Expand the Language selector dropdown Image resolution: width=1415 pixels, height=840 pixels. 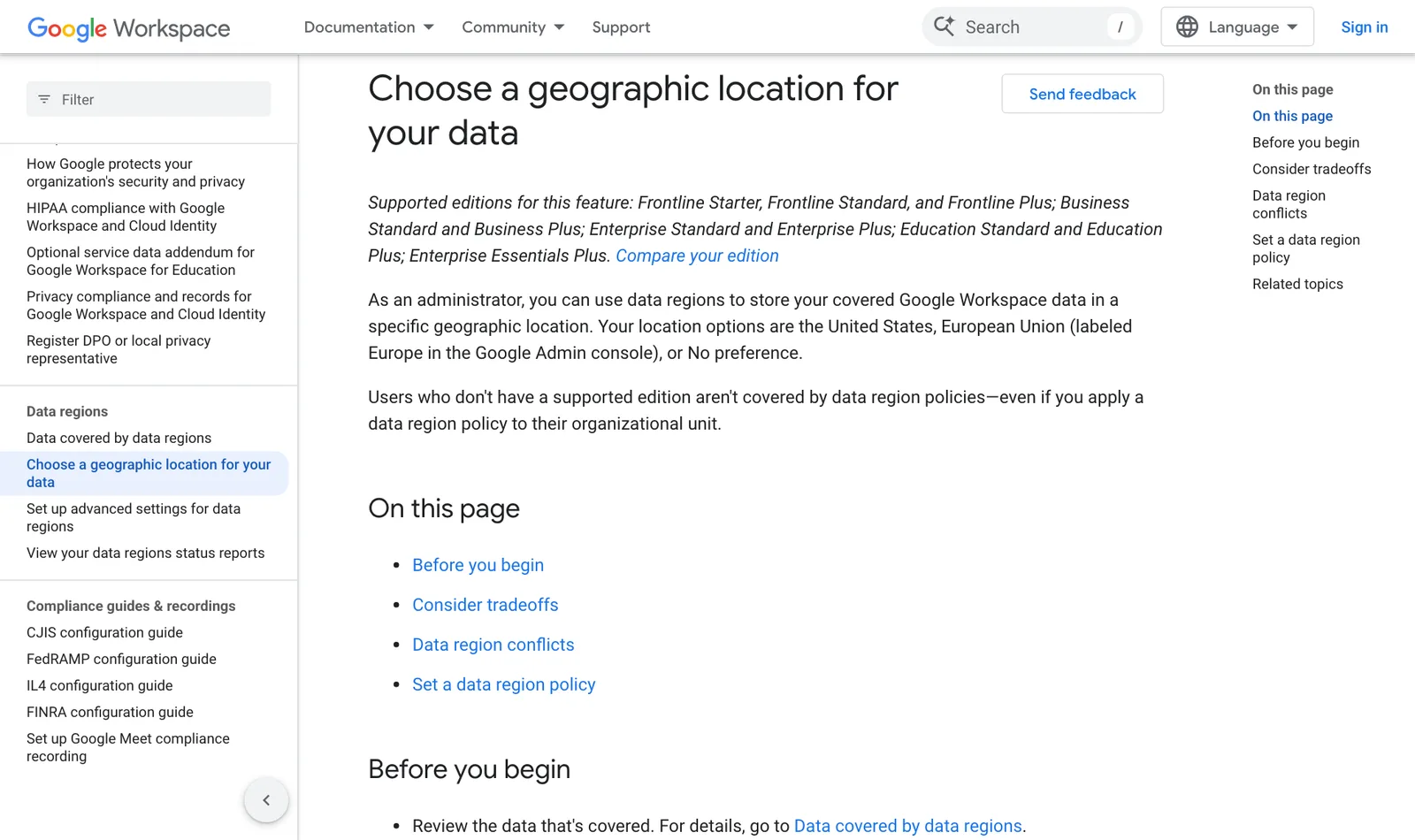[1237, 27]
